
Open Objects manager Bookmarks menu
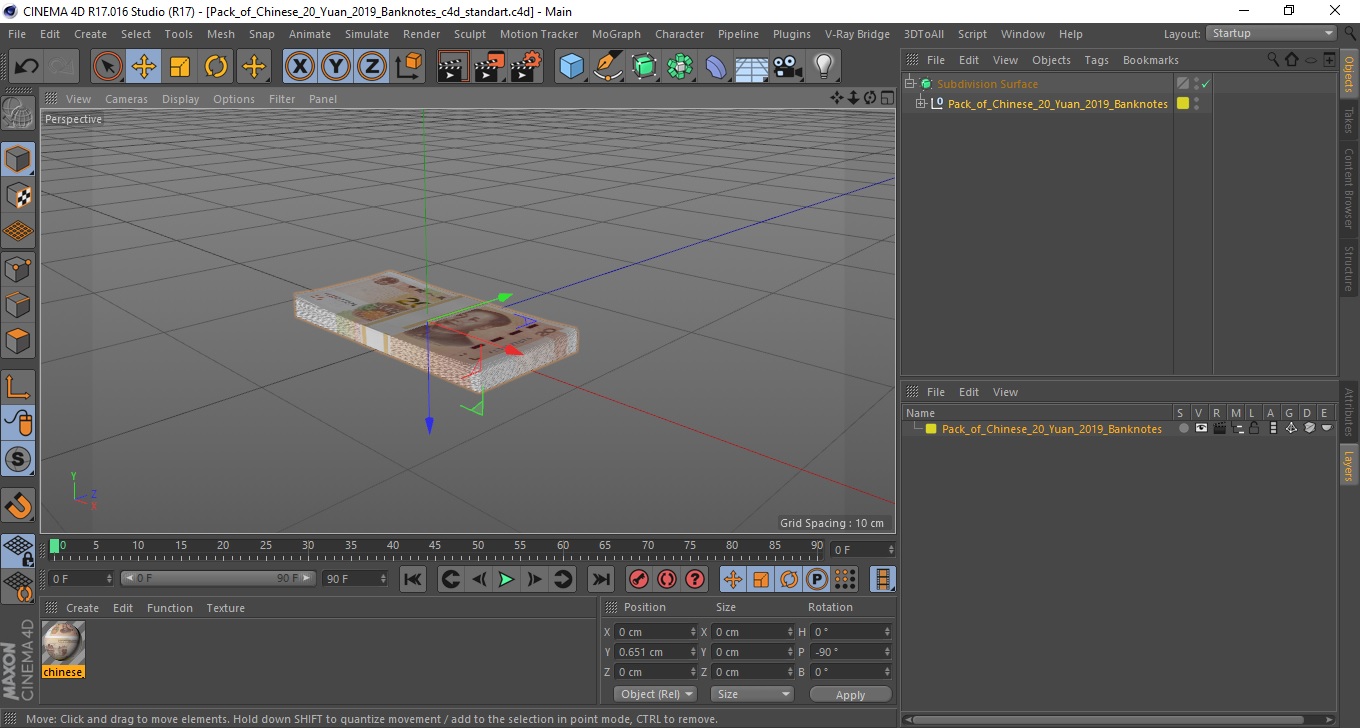coord(1150,60)
